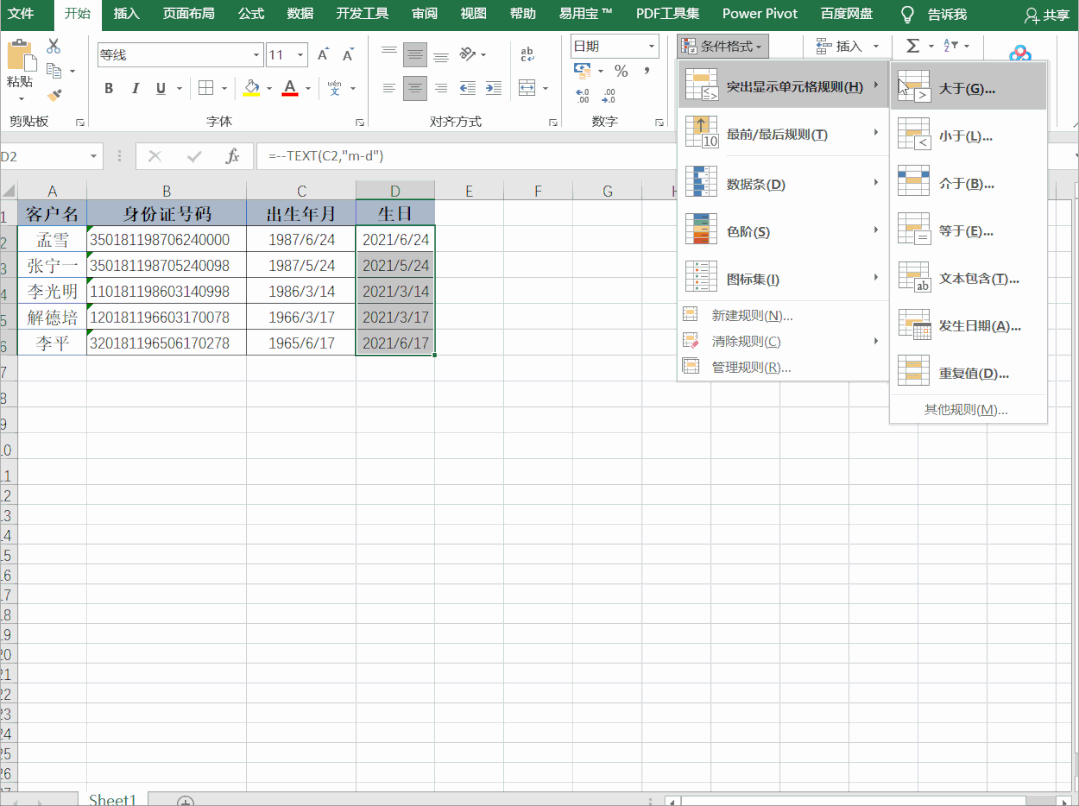The image size is (1079, 806).
Task: Click the accounting currency format icon
Action: pos(582,70)
